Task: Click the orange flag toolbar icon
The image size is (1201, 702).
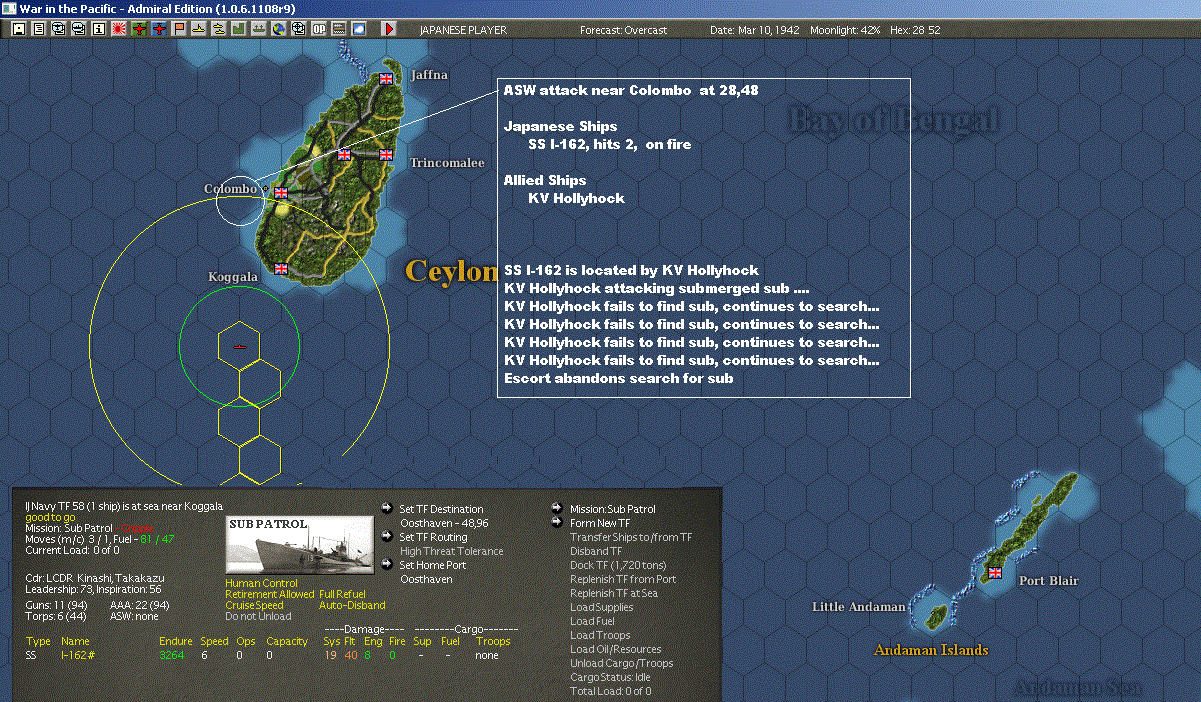Action: tap(179, 29)
